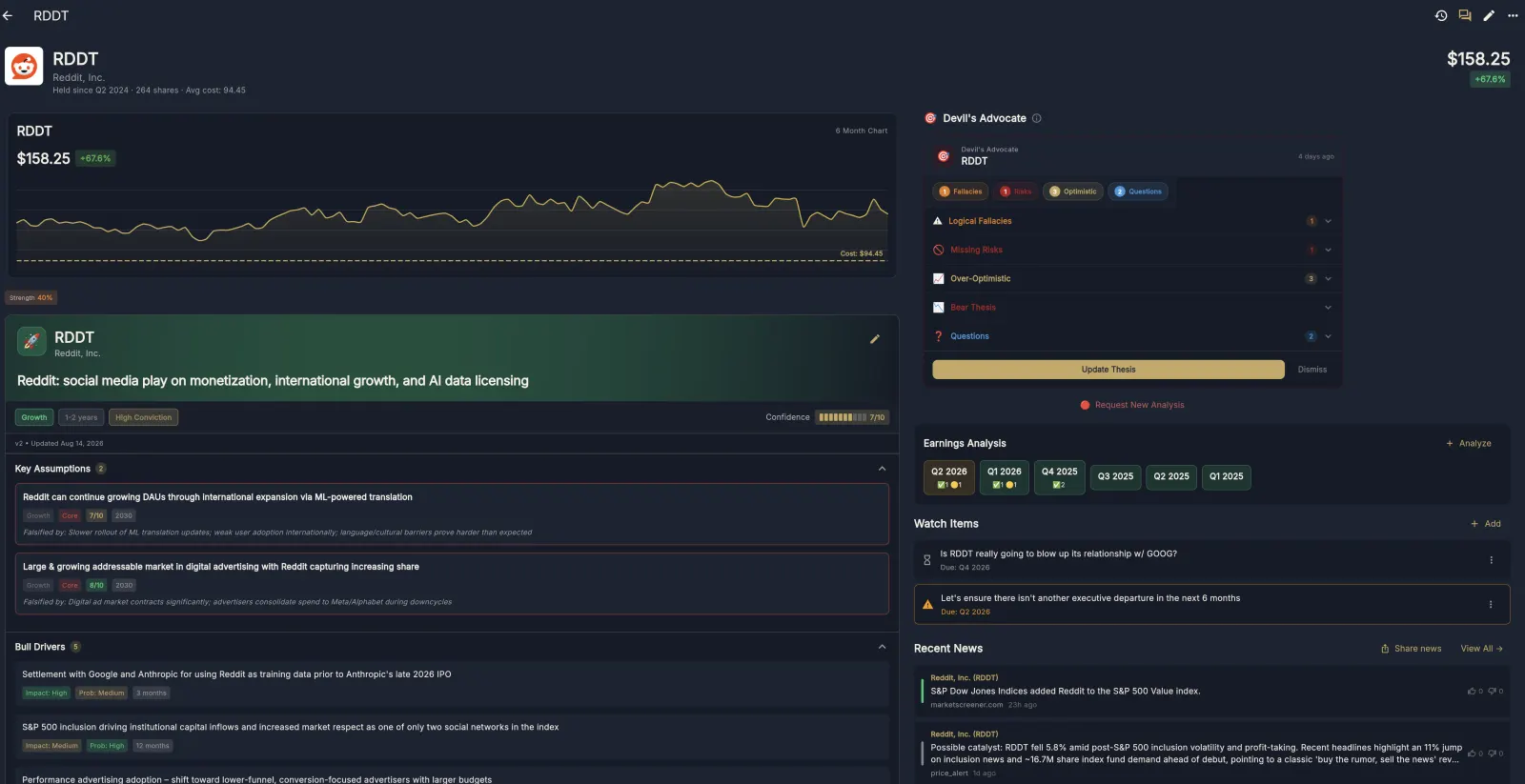Click the prohibited icon on Missing Risks
The width and height of the screenshot is (1525, 784).
tap(939, 250)
